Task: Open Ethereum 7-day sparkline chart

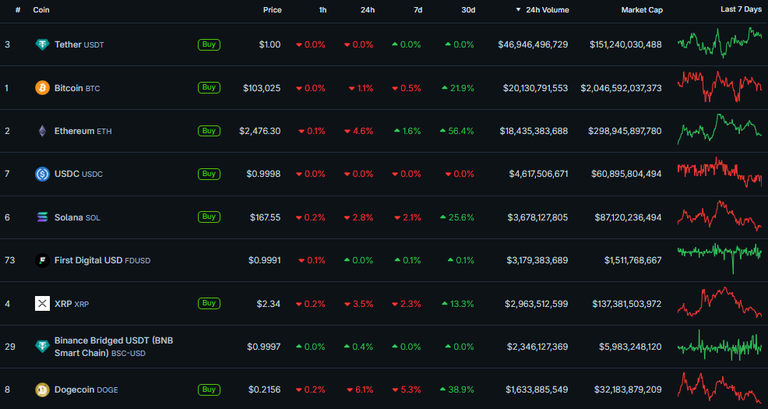Action: tap(720, 129)
